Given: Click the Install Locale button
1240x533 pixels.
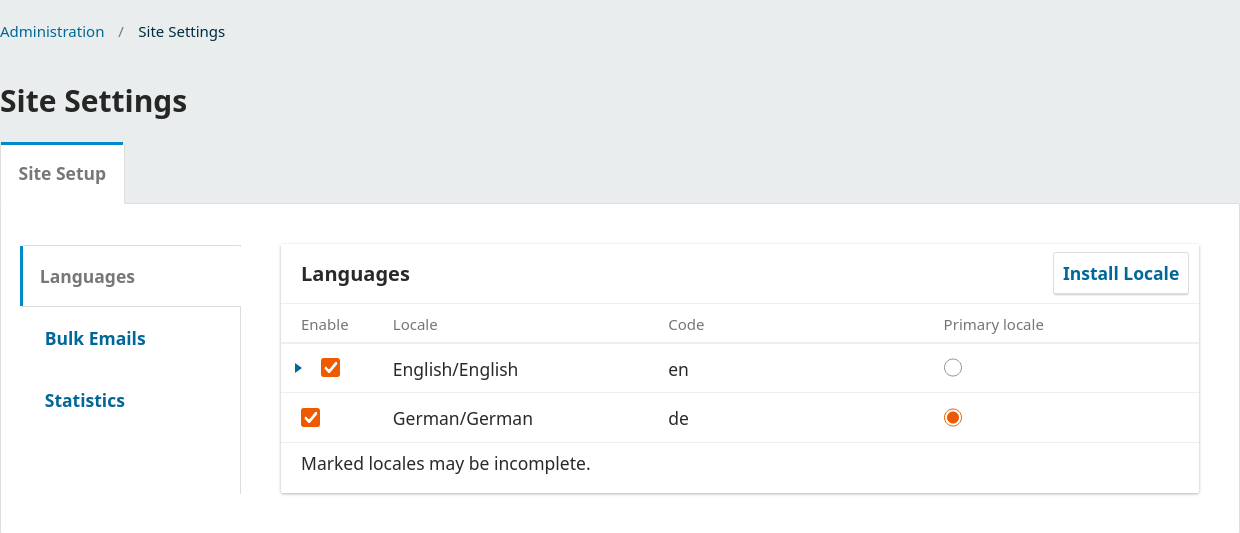Looking at the screenshot, I should pos(1120,274).
